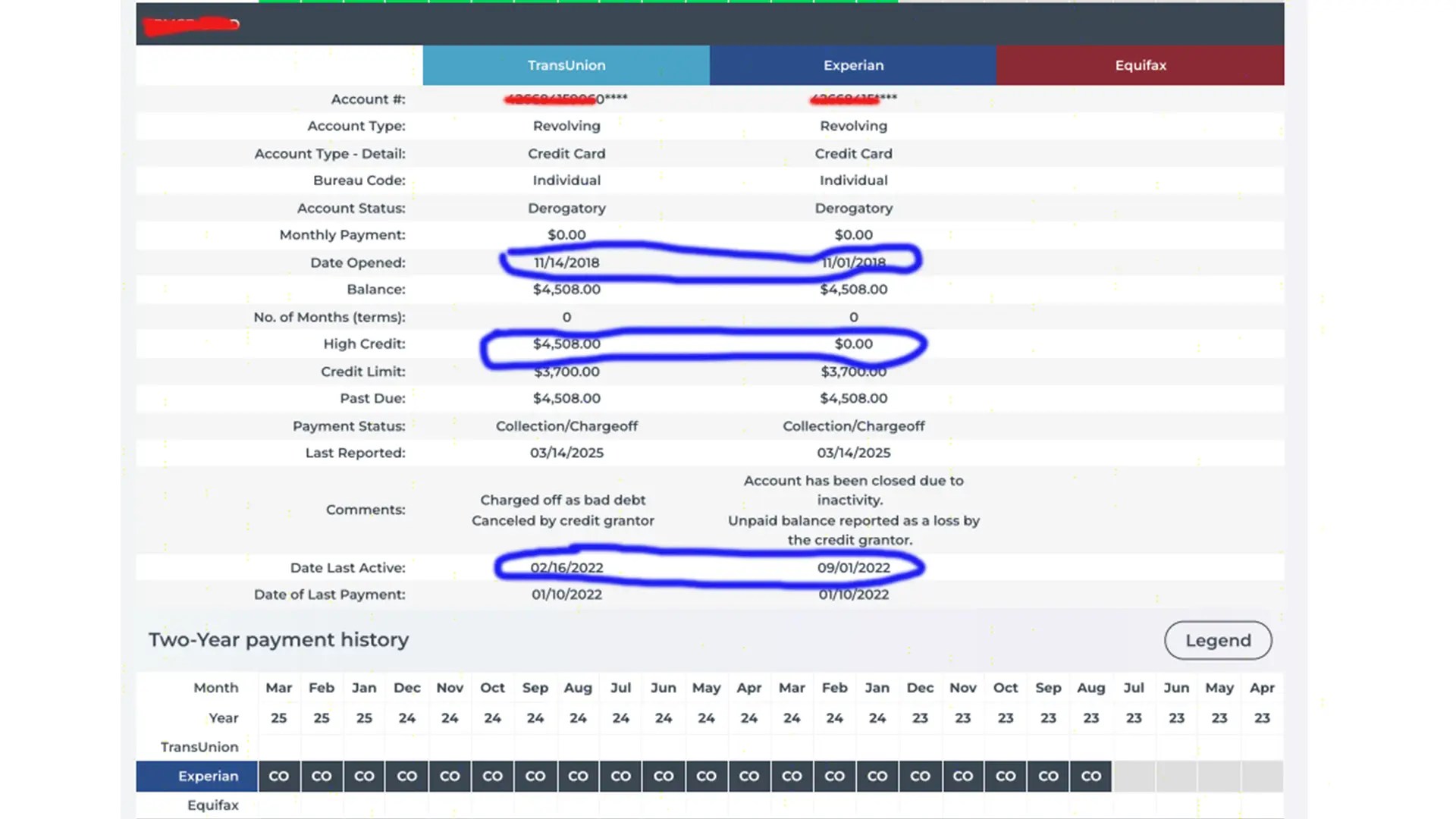This screenshot has width=1456, height=819.
Task: Click the Equifax payment history row label
Action: pyautogui.click(x=213, y=805)
